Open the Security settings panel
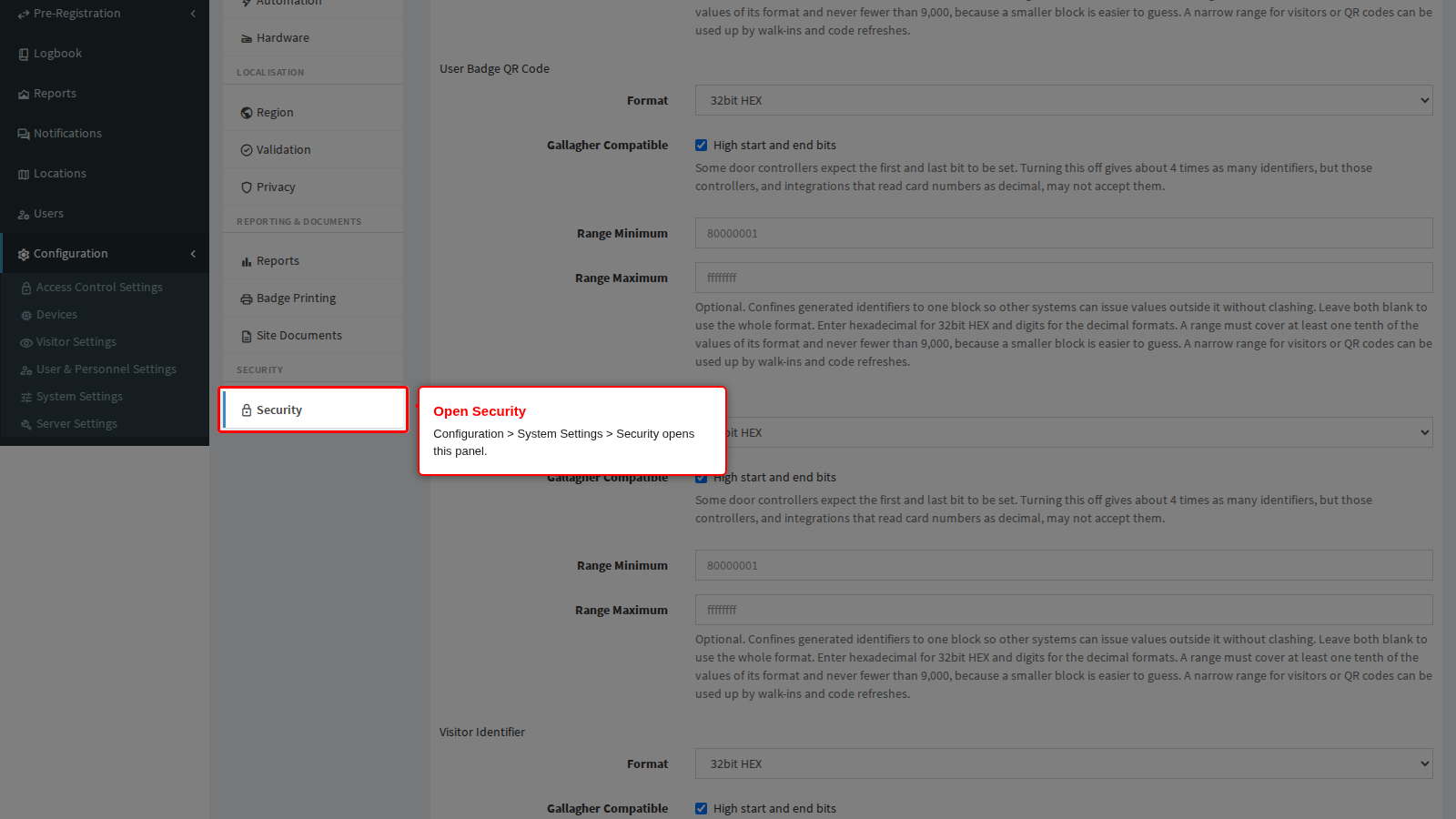Image resolution: width=1456 pixels, height=819 pixels. (x=313, y=410)
